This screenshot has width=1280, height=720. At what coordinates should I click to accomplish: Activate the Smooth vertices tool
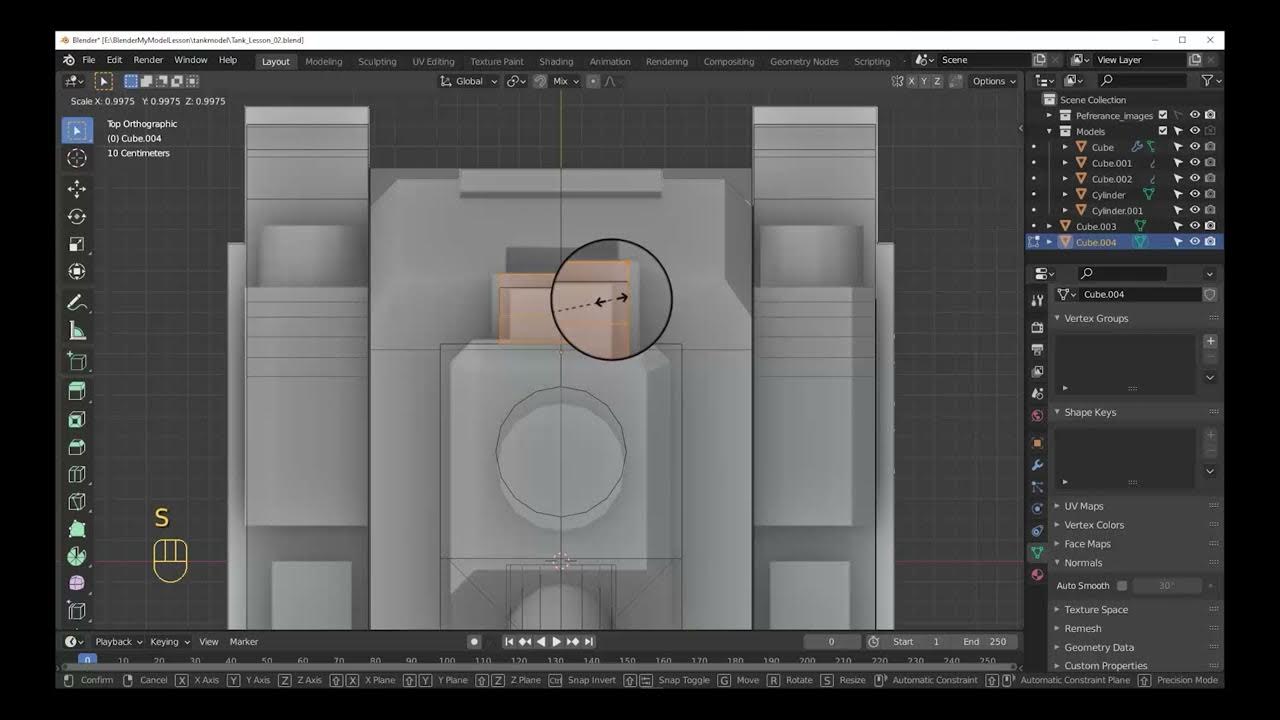[77, 583]
